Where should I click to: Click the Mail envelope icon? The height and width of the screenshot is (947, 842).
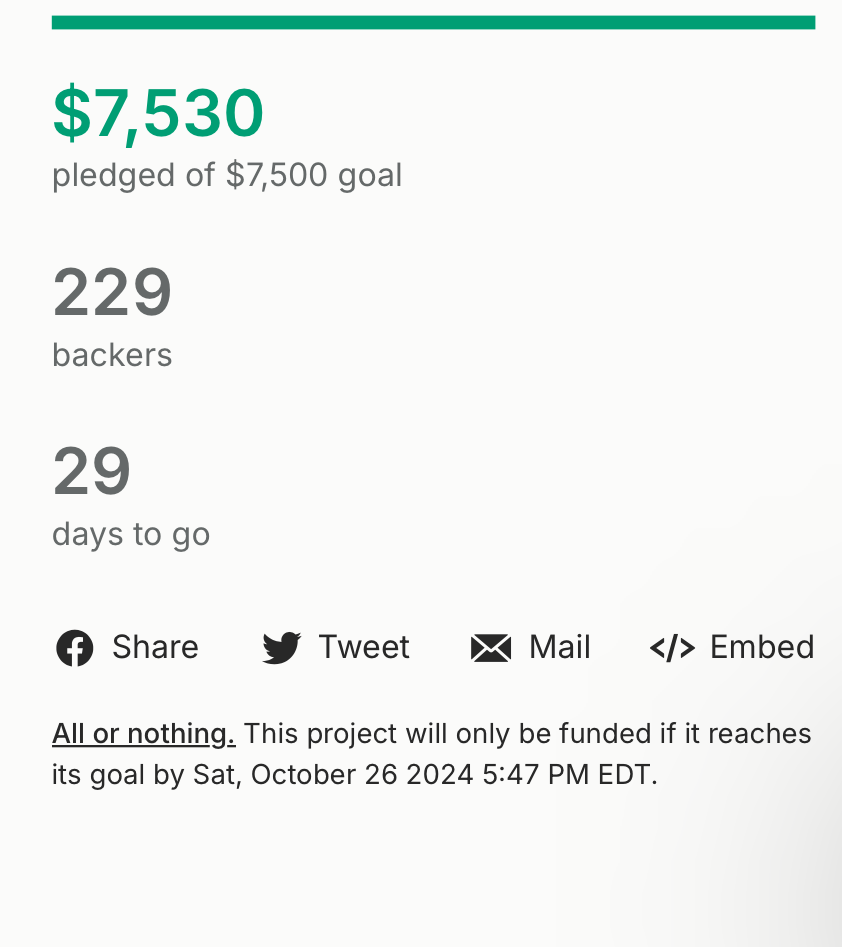pos(491,648)
